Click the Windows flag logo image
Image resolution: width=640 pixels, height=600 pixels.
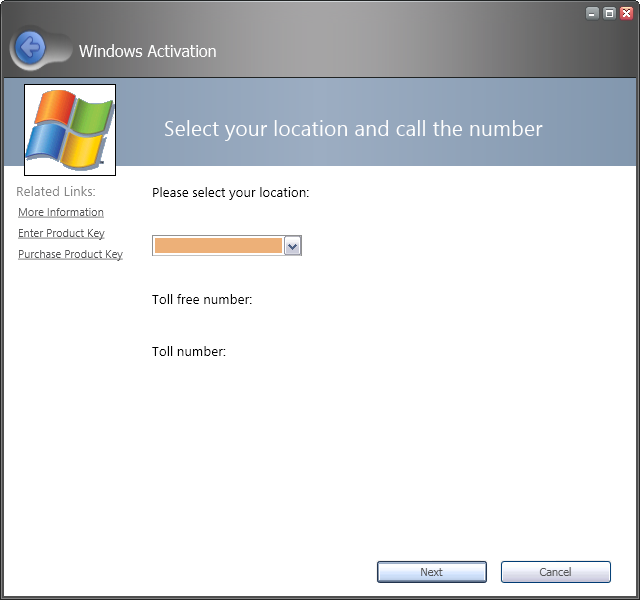70,130
